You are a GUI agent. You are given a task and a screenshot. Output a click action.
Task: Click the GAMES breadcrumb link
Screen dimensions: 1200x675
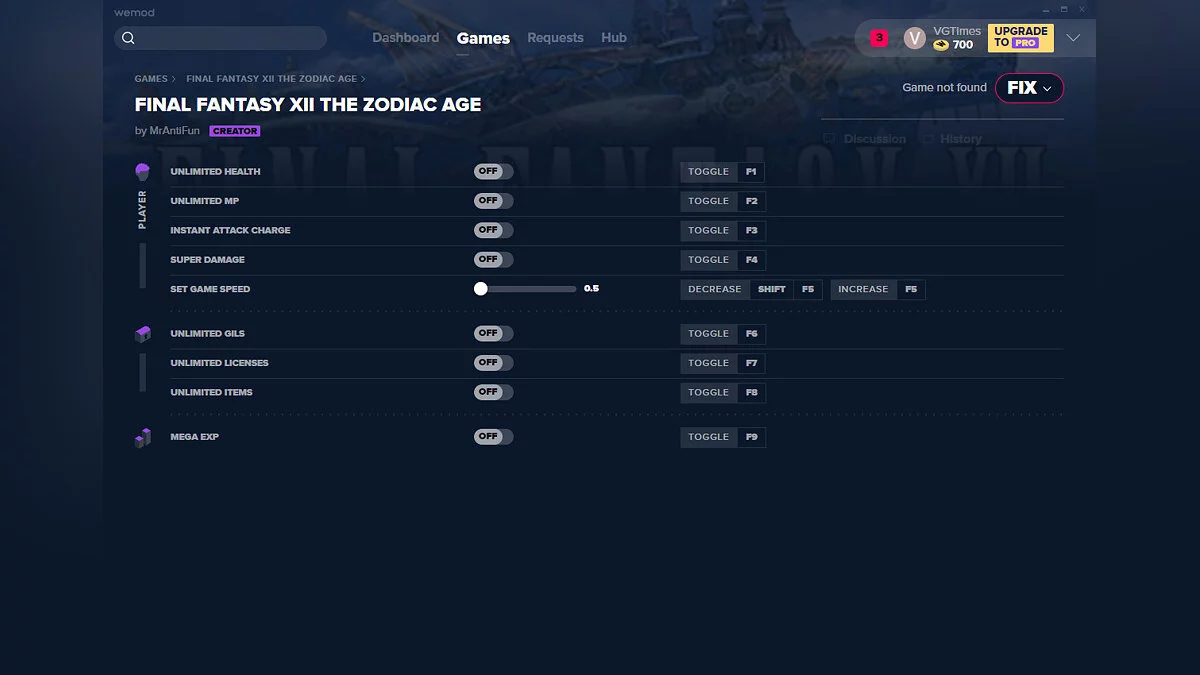click(151, 79)
